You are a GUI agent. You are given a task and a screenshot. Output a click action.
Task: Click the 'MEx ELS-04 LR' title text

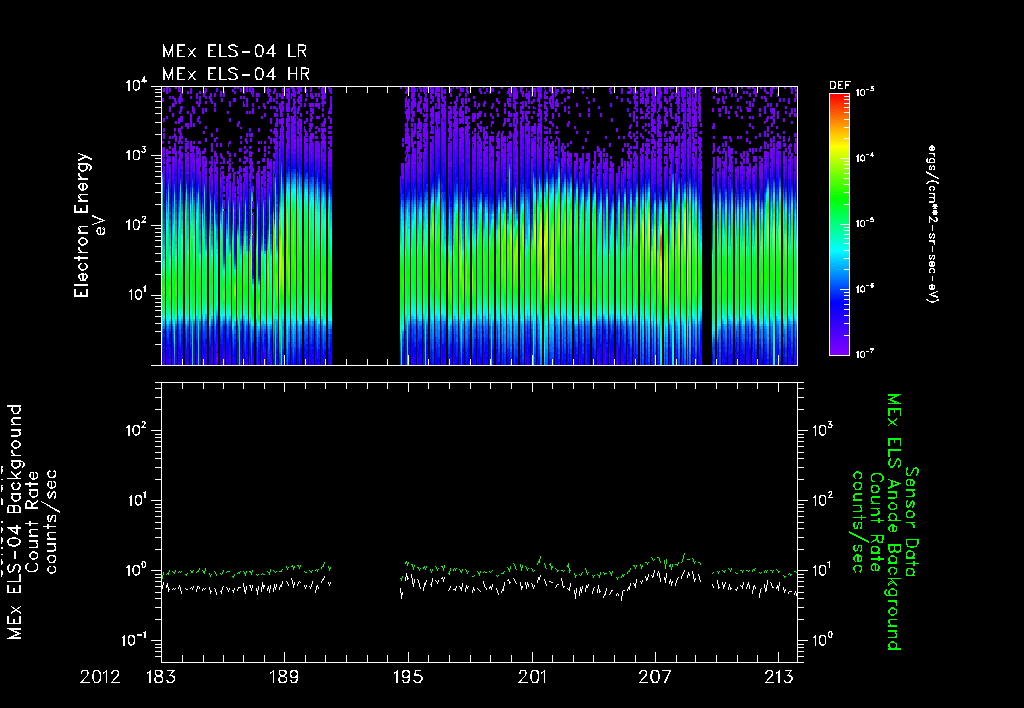[234, 51]
